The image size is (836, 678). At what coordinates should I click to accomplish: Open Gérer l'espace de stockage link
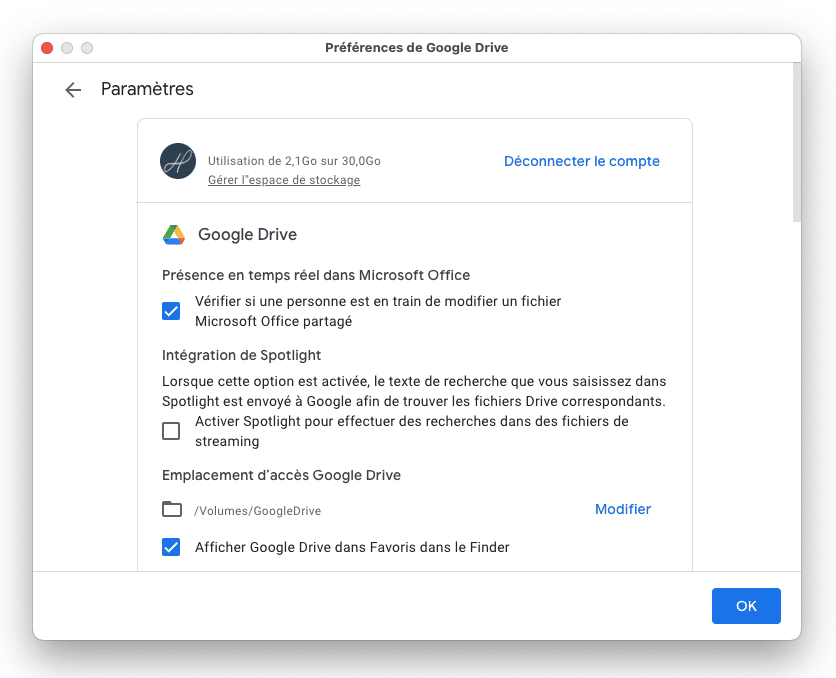[x=284, y=180]
